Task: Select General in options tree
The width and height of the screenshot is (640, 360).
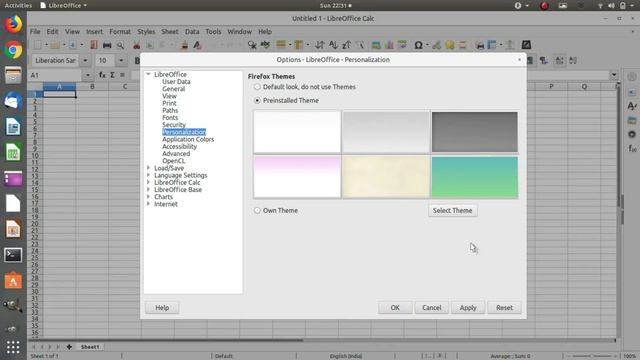Action: (x=173, y=89)
